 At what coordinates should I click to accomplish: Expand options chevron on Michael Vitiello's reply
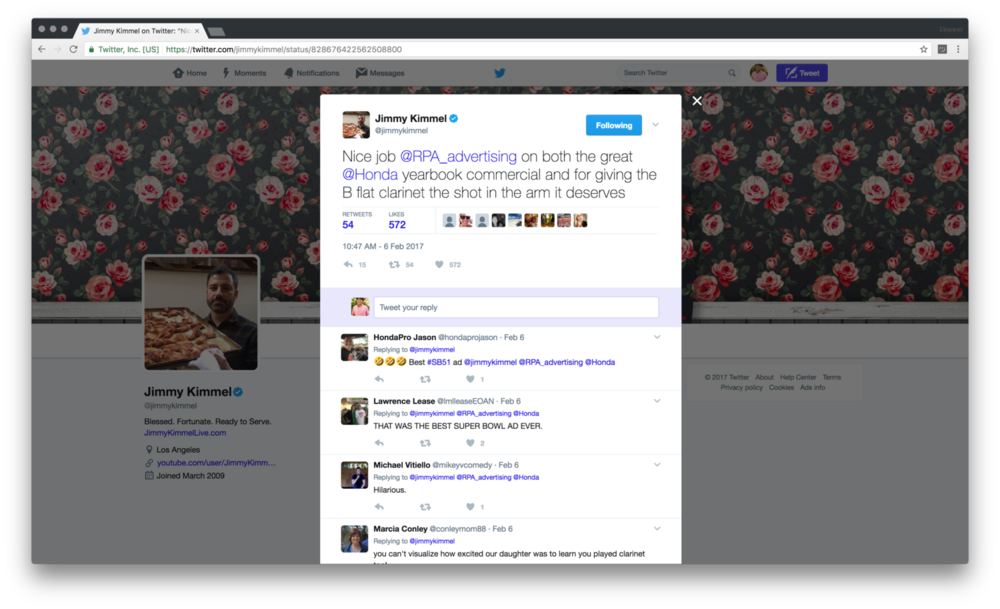pyautogui.click(x=657, y=465)
